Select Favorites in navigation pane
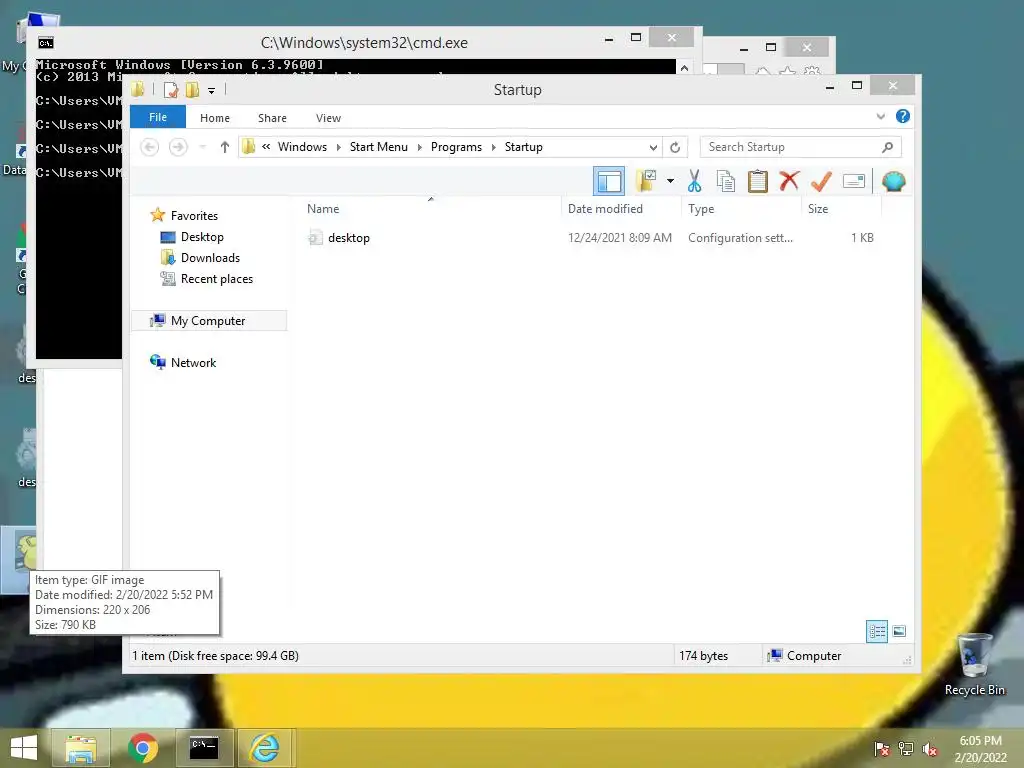Viewport: 1024px width, 768px height. click(x=194, y=216)
